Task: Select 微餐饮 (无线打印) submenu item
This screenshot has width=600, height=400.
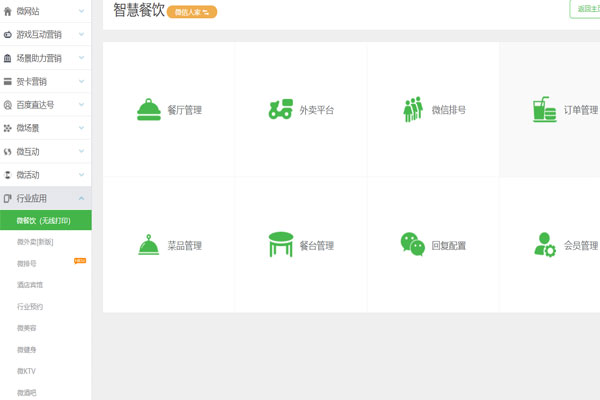Action: coord(46,220)
